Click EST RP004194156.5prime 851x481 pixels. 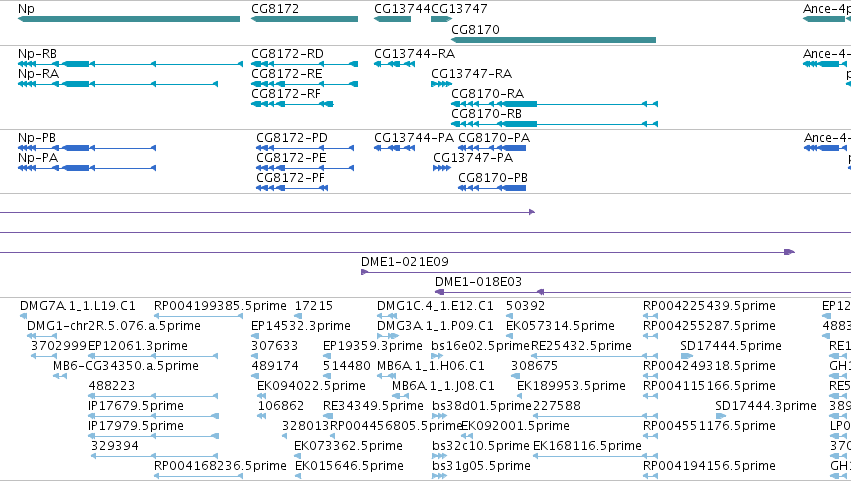pyautogui.click(x=709, y=466)
